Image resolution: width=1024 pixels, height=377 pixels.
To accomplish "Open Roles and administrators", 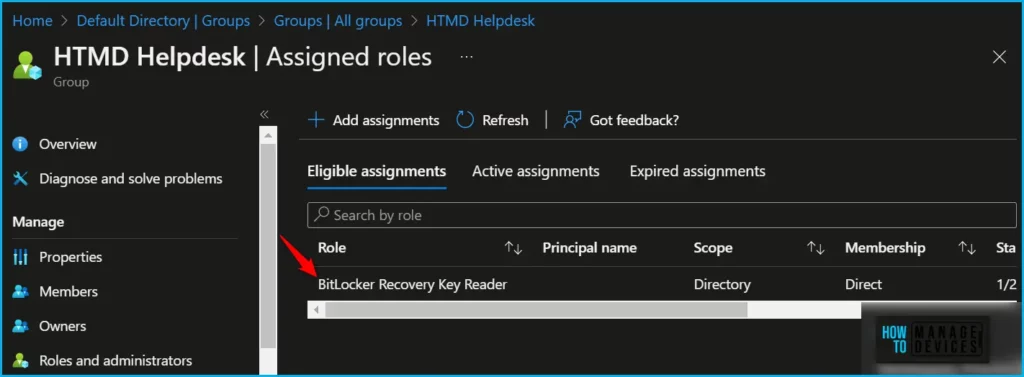I will point(116,361).
